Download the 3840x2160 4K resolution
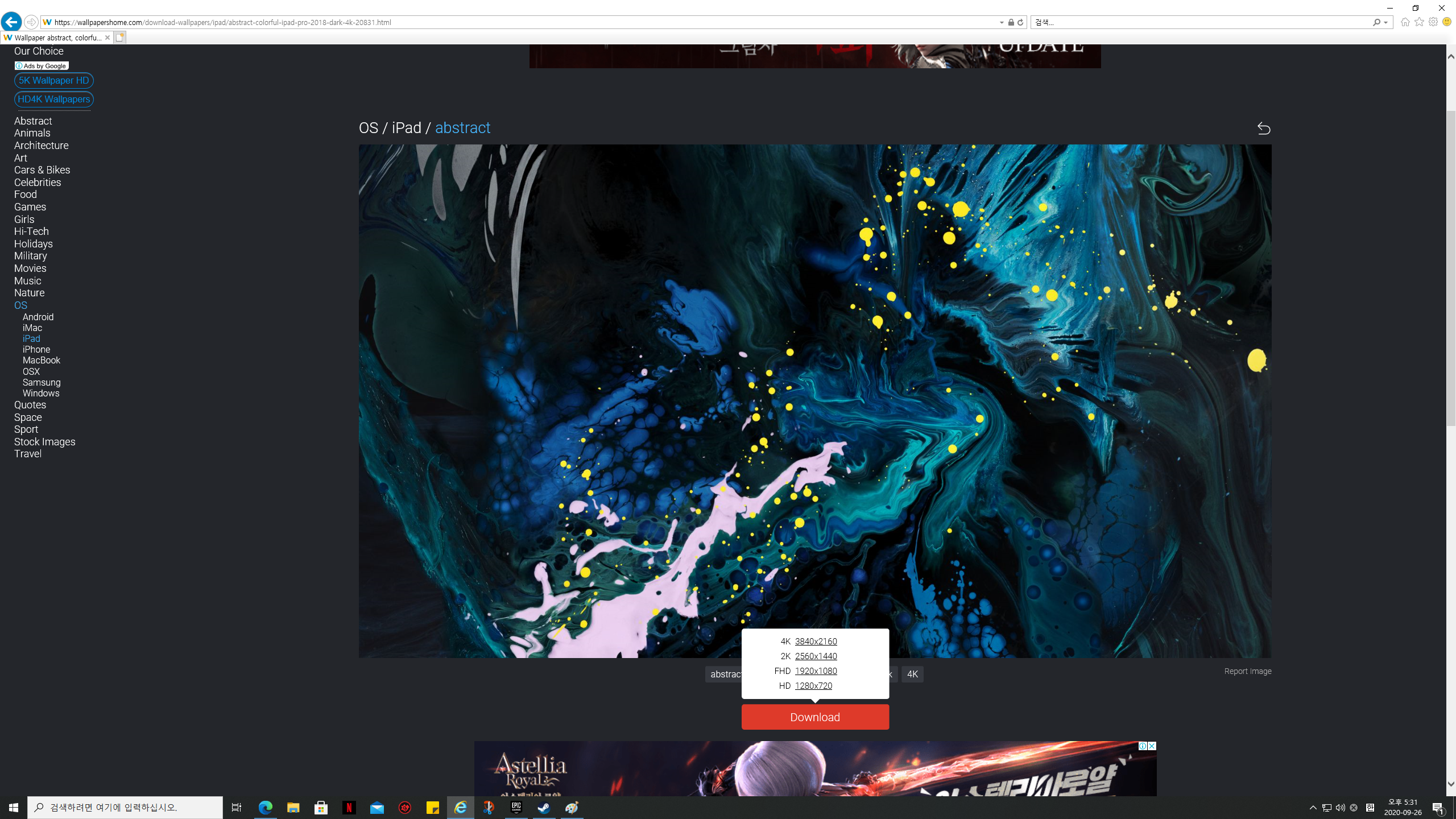This screenshot has height=819, width=1456. pos(816,642)
